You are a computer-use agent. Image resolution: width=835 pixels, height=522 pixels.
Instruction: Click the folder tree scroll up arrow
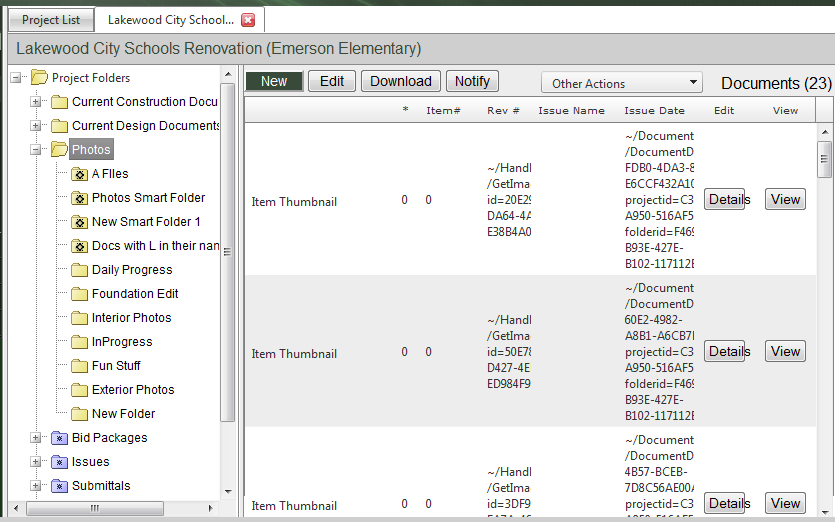[x=228, y=74]
